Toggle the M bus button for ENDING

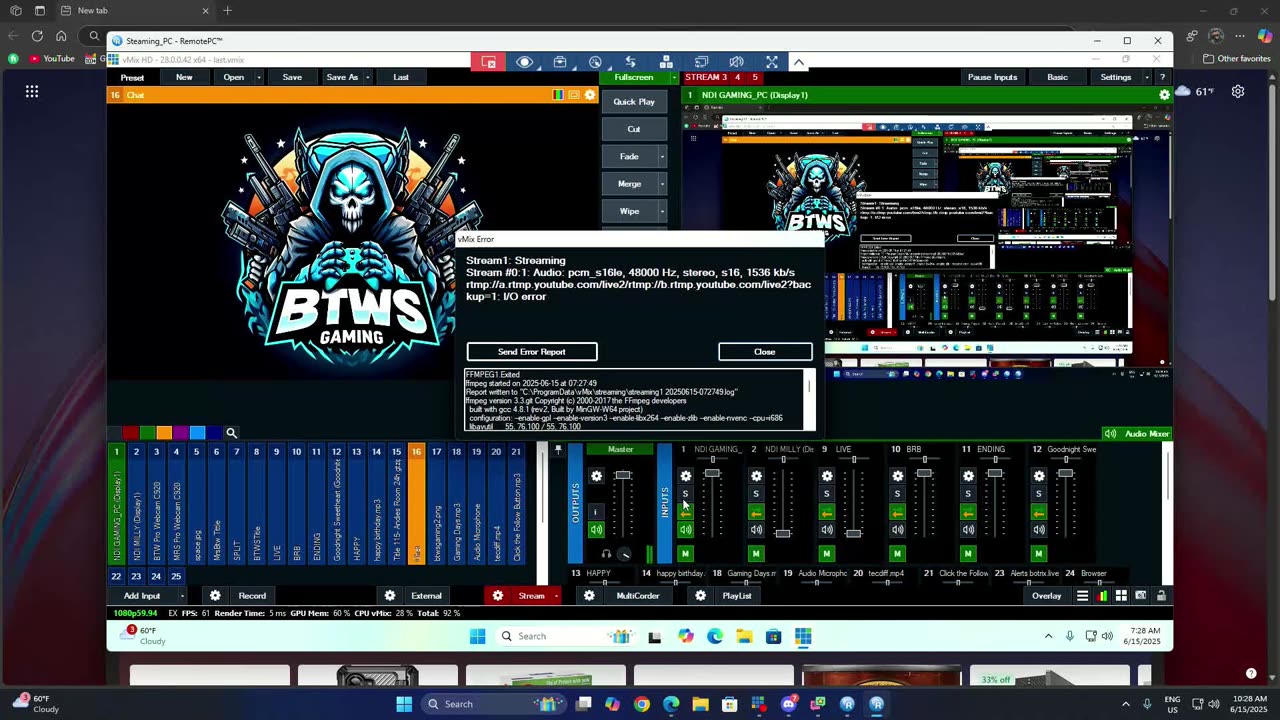pos(968,554)
